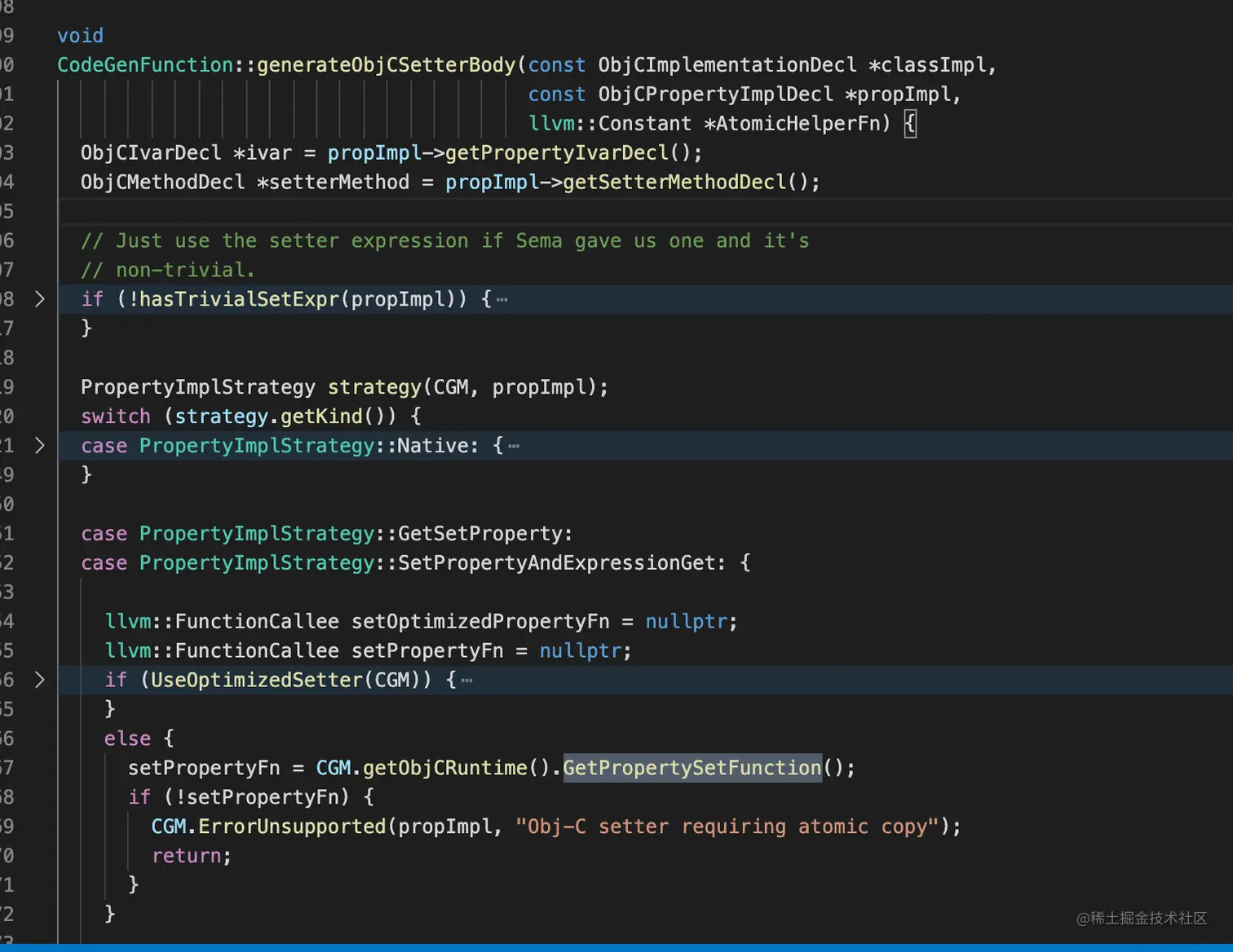Click the getSetterMethodDecl method call
This screenshot has width=1233, height=952.
point(674,183)
